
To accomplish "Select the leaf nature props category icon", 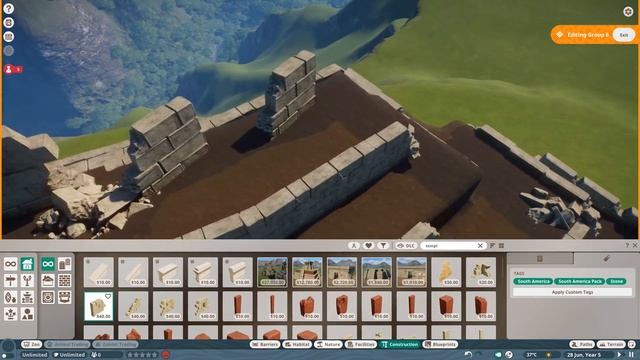I will click(11, 298).
